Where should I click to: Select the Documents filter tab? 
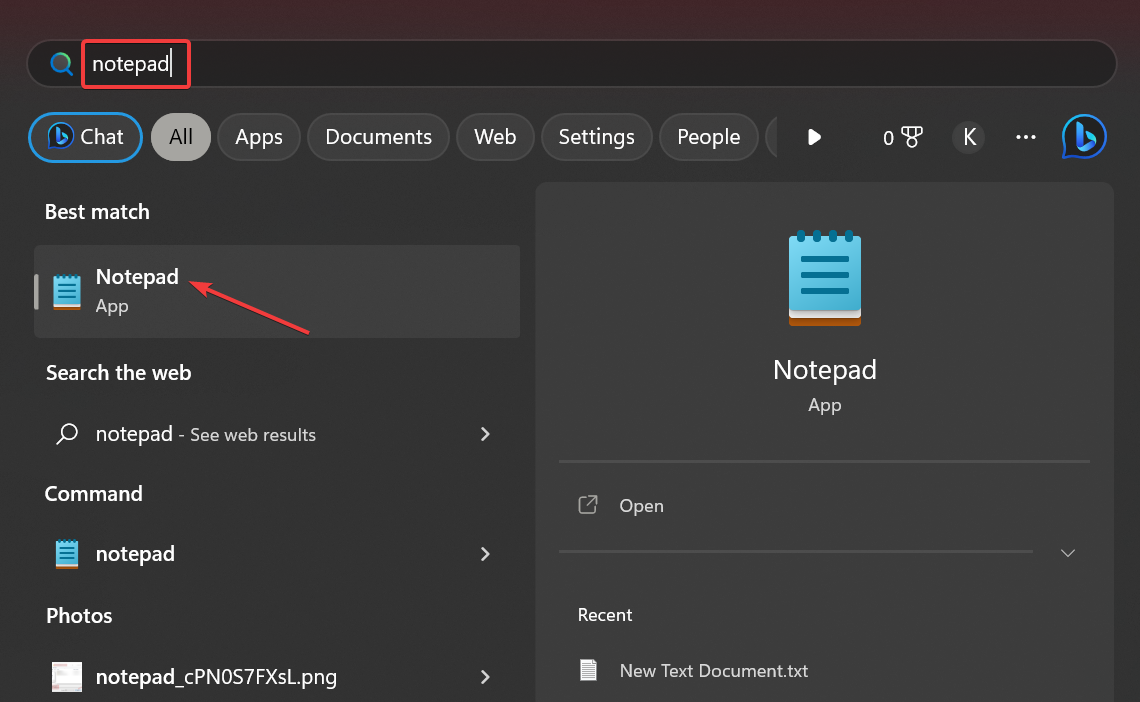click(x=378, y=137)
